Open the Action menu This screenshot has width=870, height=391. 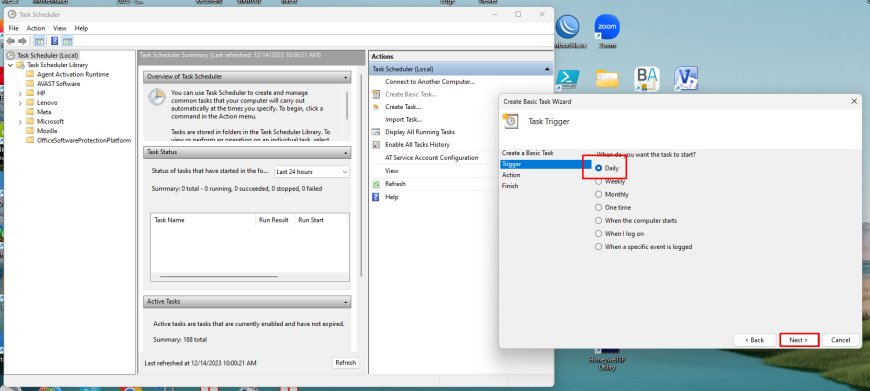click(36, 28)
